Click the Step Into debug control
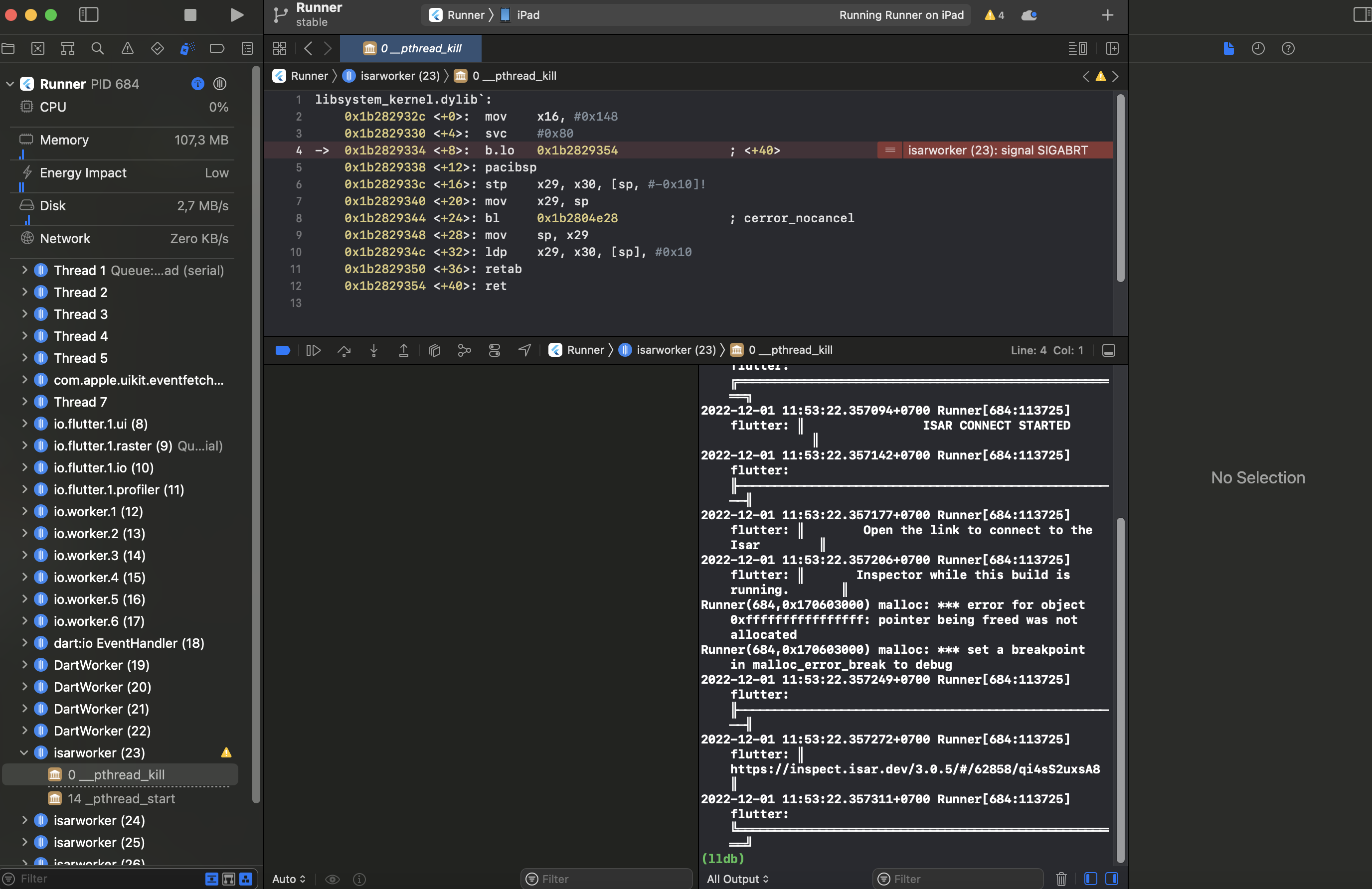The image size is (1372, 889). pos(373,350)
